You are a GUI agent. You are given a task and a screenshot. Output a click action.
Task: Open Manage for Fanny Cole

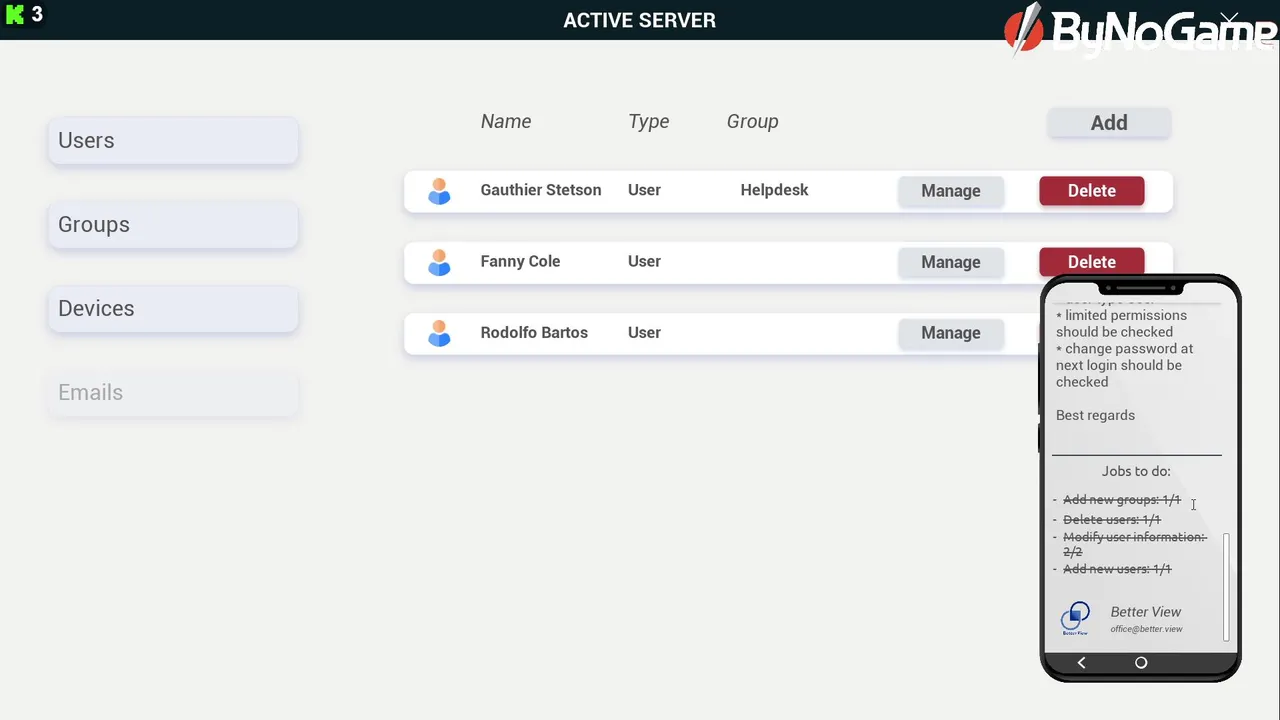pos(950,262)
